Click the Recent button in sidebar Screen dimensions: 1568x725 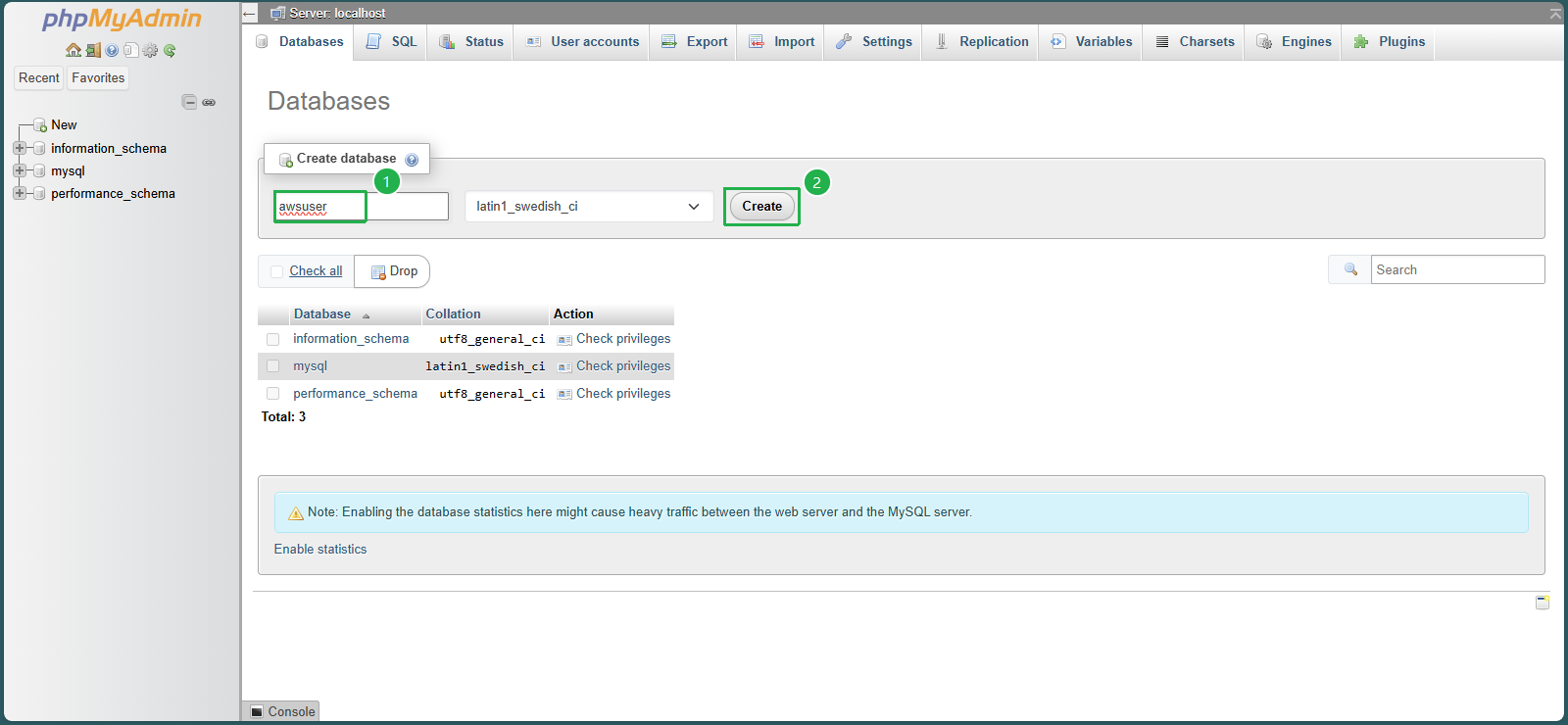pyautogui.click(x=39, y=78)
